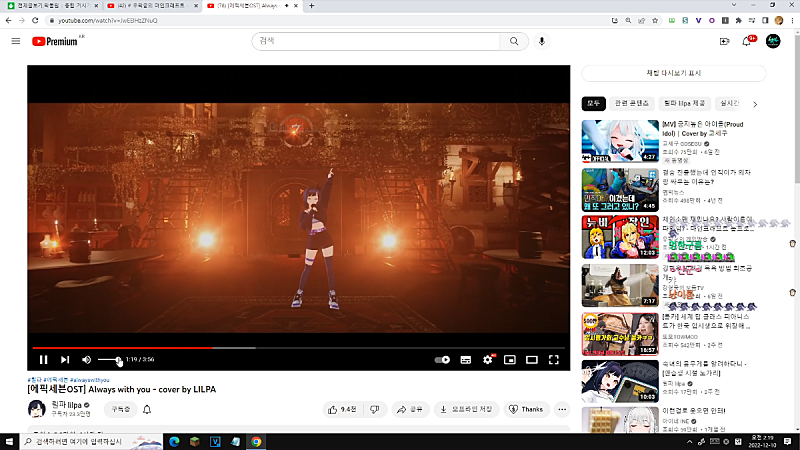The width and height of the screenshot is (800, 450).
Task: Switch to the first browser tab
Action: coord(51,6)
